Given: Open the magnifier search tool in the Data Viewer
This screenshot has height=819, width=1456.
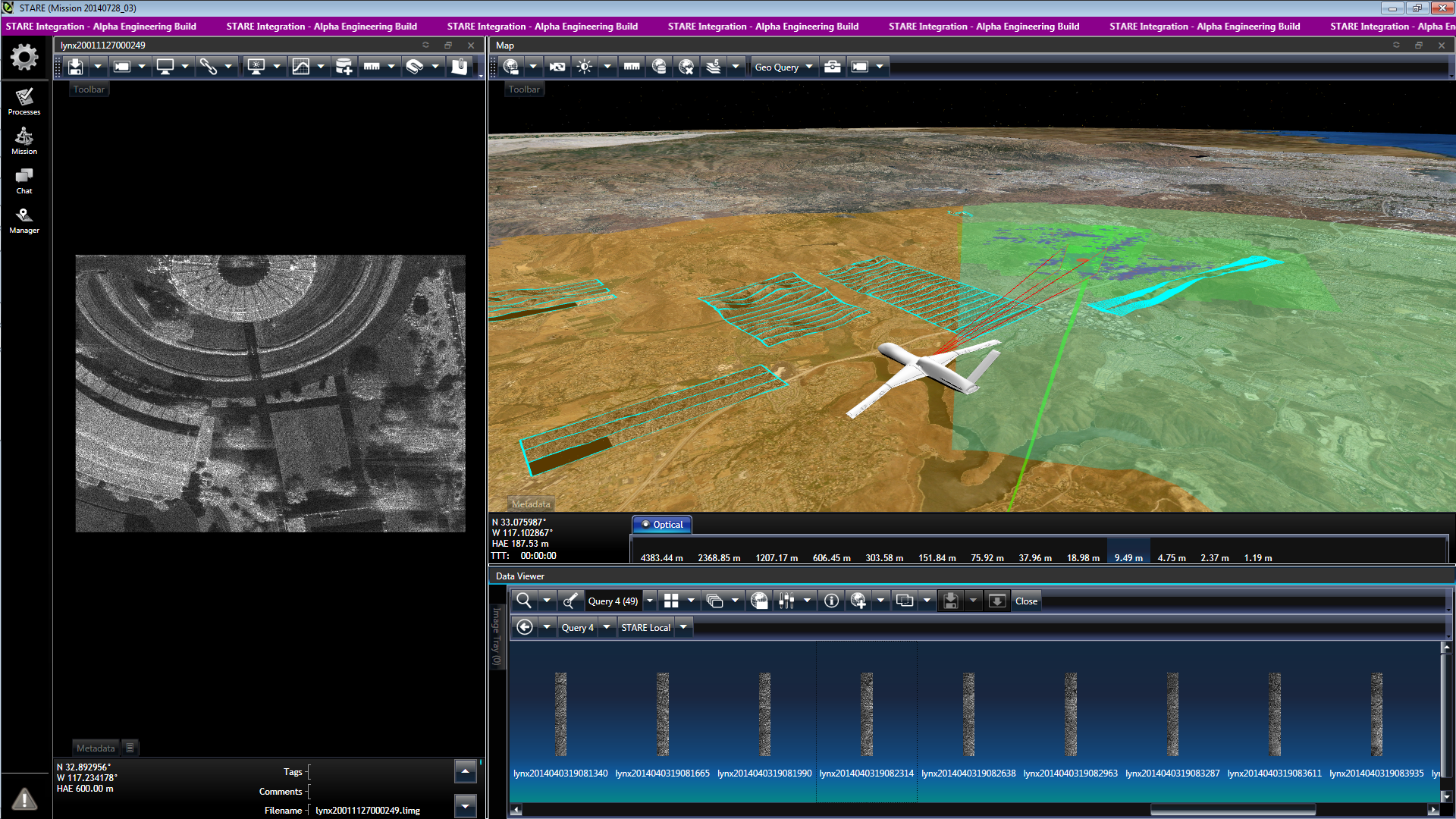Looking at the screenshot, I should (523, 601).
